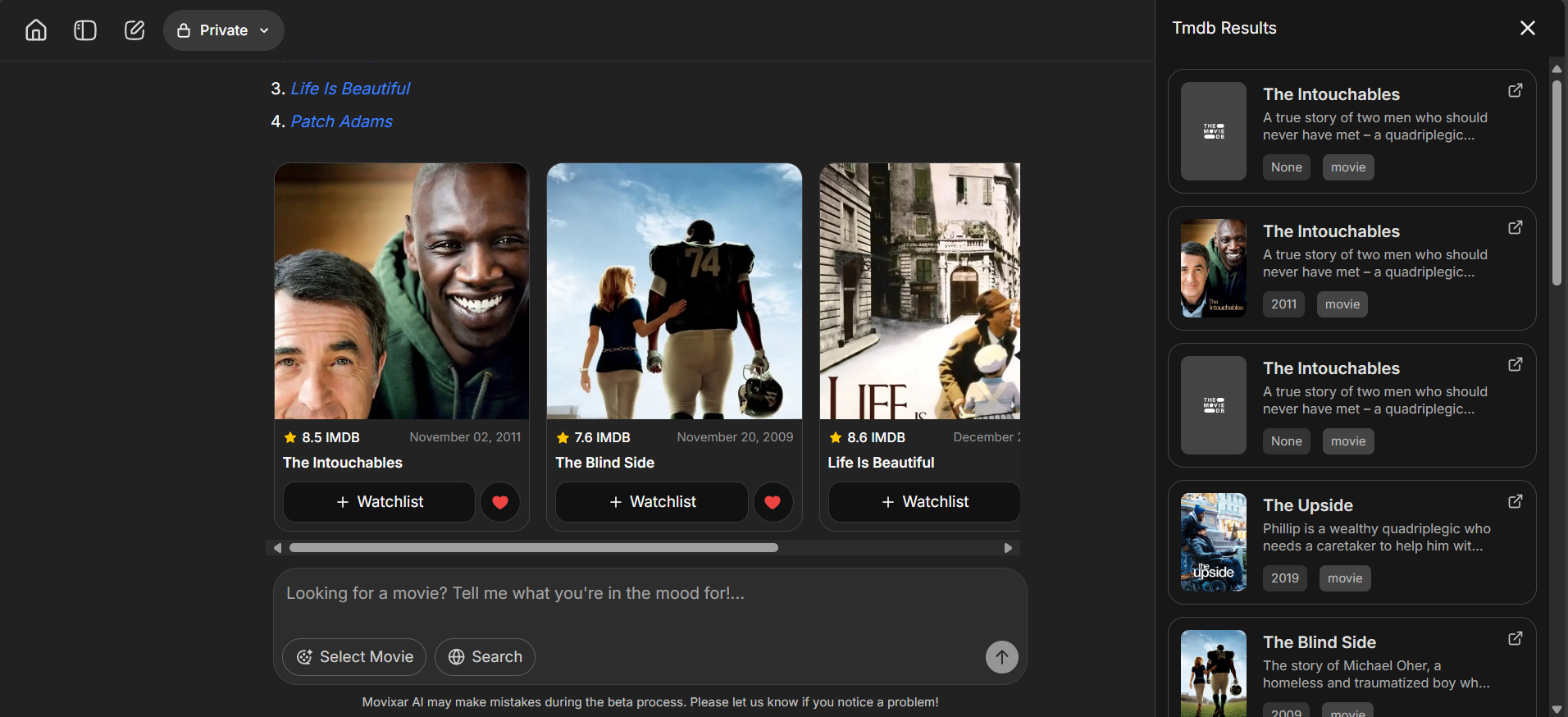Image resolution: width=1568 pixels, height=717 pixels.
Task: Open The Intouchables 2011 result externally
Action: [1516, 227]
